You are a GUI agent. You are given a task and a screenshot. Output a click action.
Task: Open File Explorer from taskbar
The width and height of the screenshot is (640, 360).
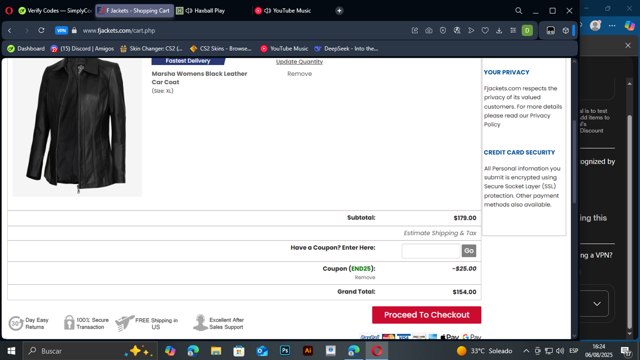click(x=216, y=351)
